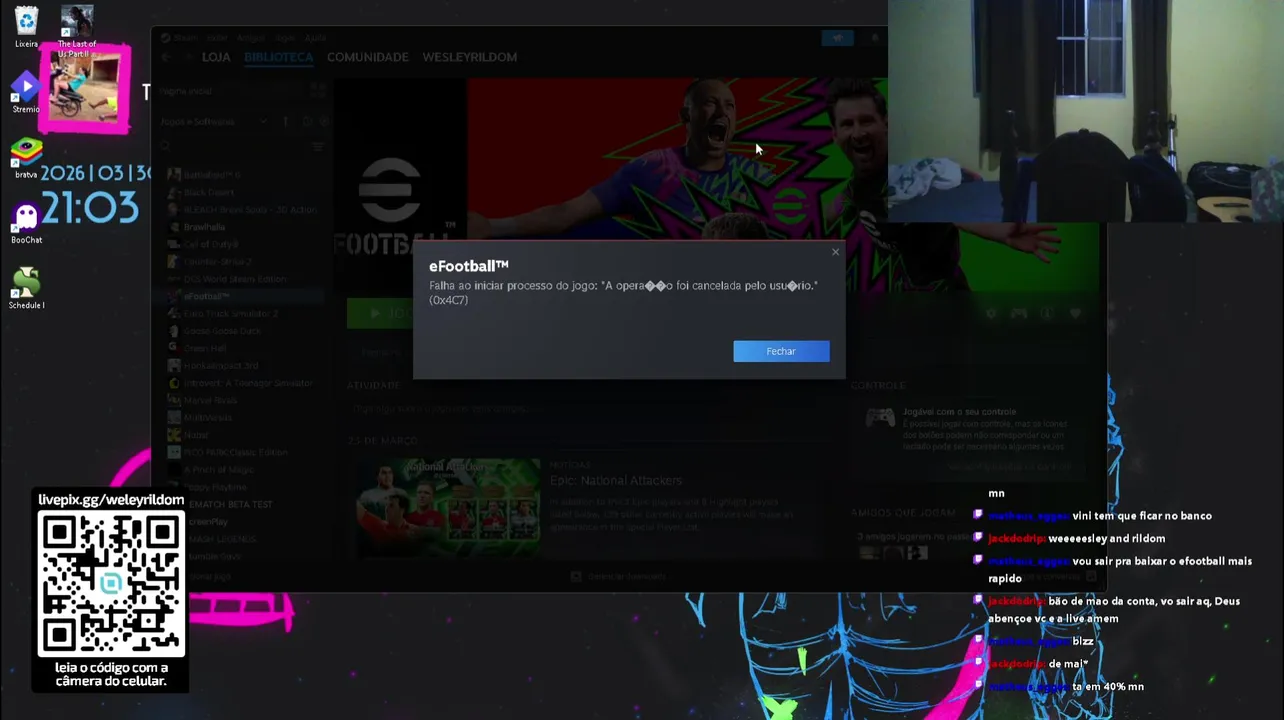Click Fechar in the eFootball error dialog
Viewport: 1284px width, 720px height.
[x=781, y=351]
